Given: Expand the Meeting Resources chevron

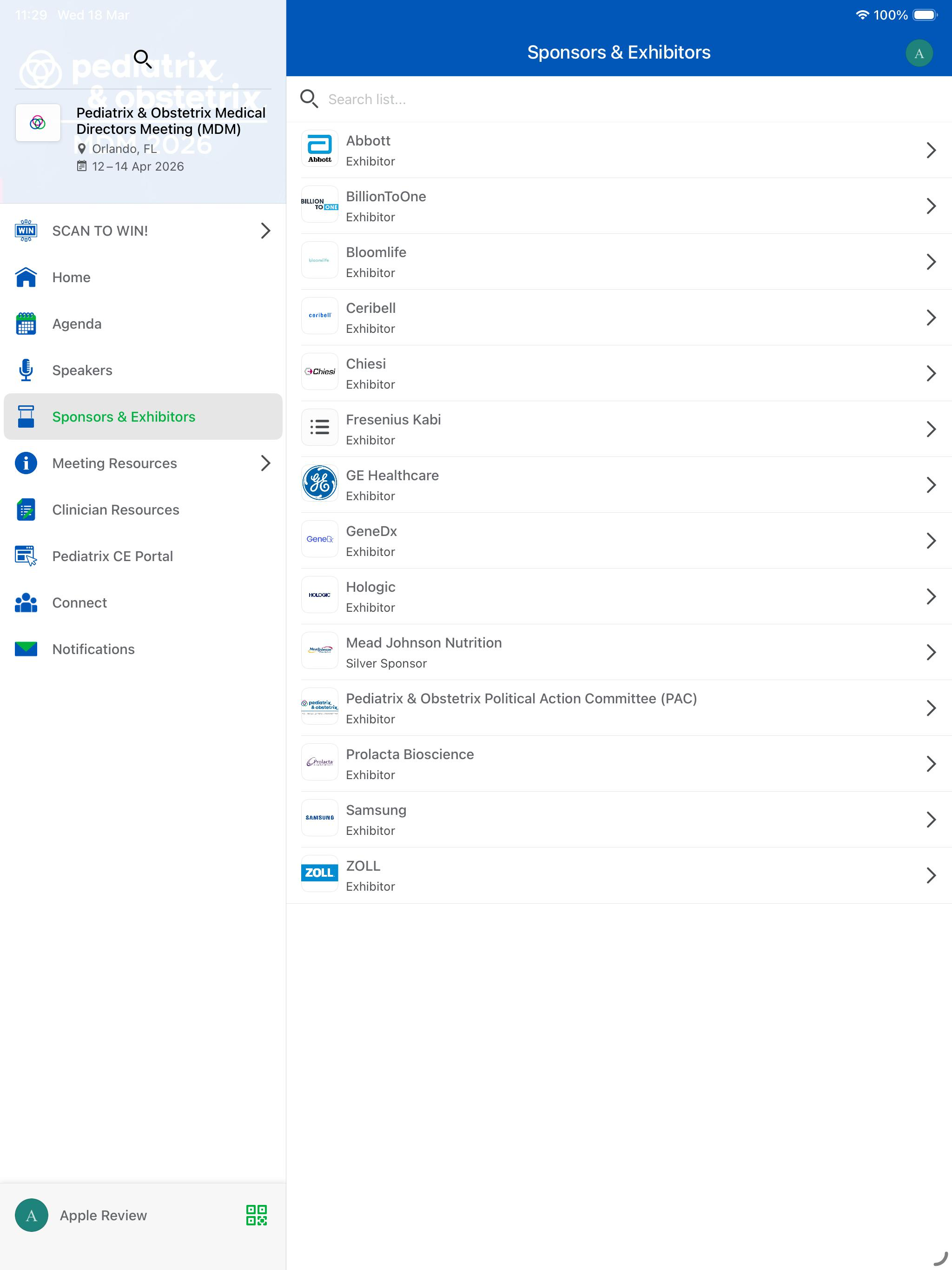Looking at the screenshot, I should coord(265,463).
